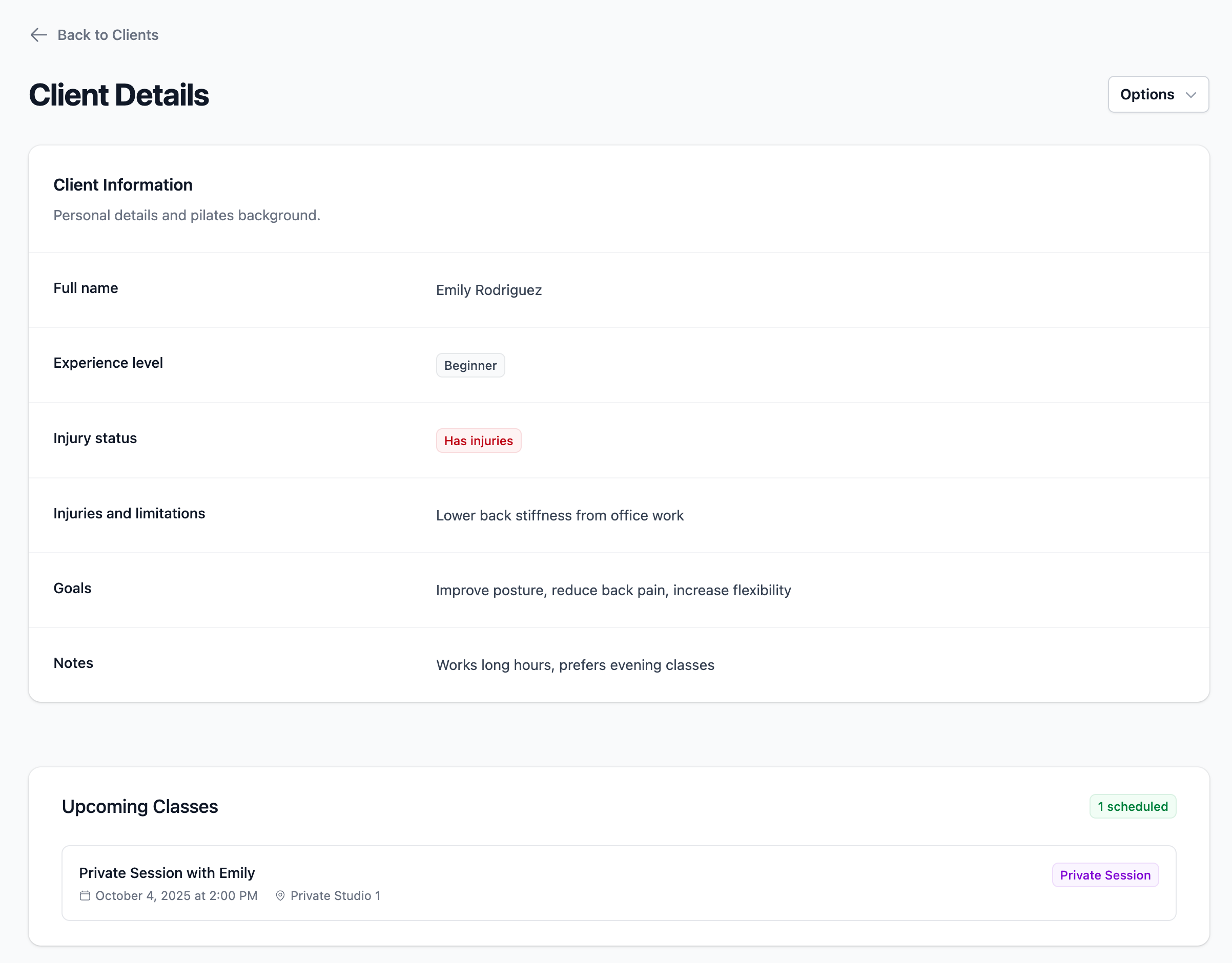Click the red Has injuries status badge

[x=478, y=441]
